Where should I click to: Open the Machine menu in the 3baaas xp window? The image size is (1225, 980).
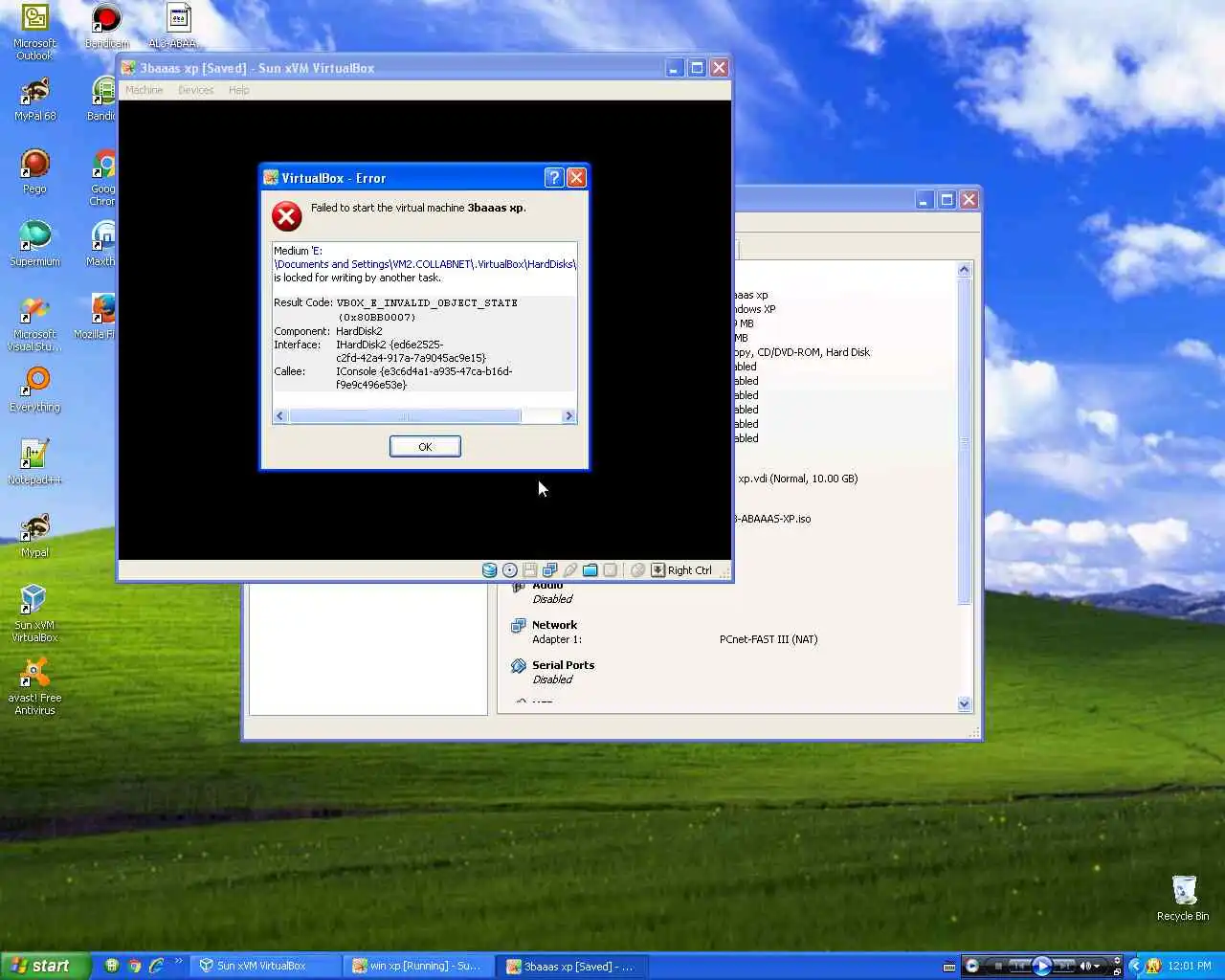click(x=144, y=90)
